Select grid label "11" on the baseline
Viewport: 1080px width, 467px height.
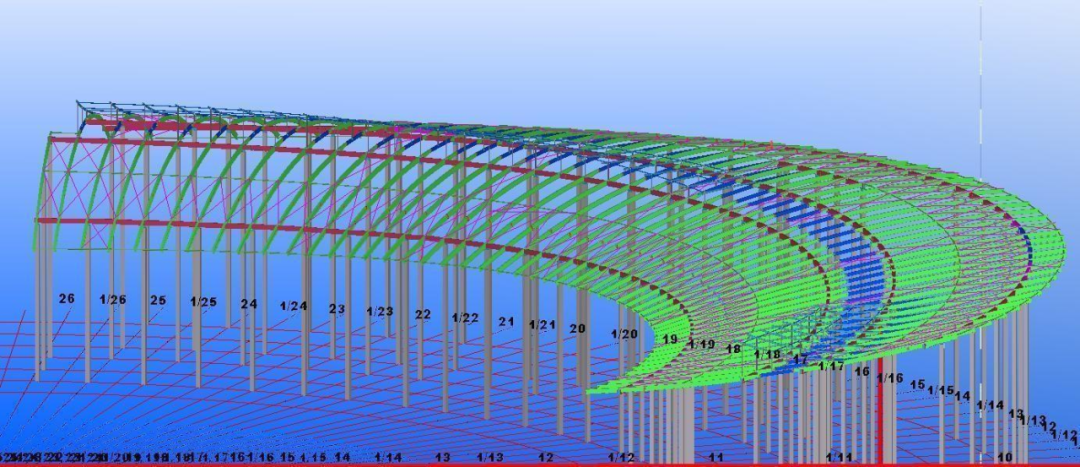click(716, 457)
